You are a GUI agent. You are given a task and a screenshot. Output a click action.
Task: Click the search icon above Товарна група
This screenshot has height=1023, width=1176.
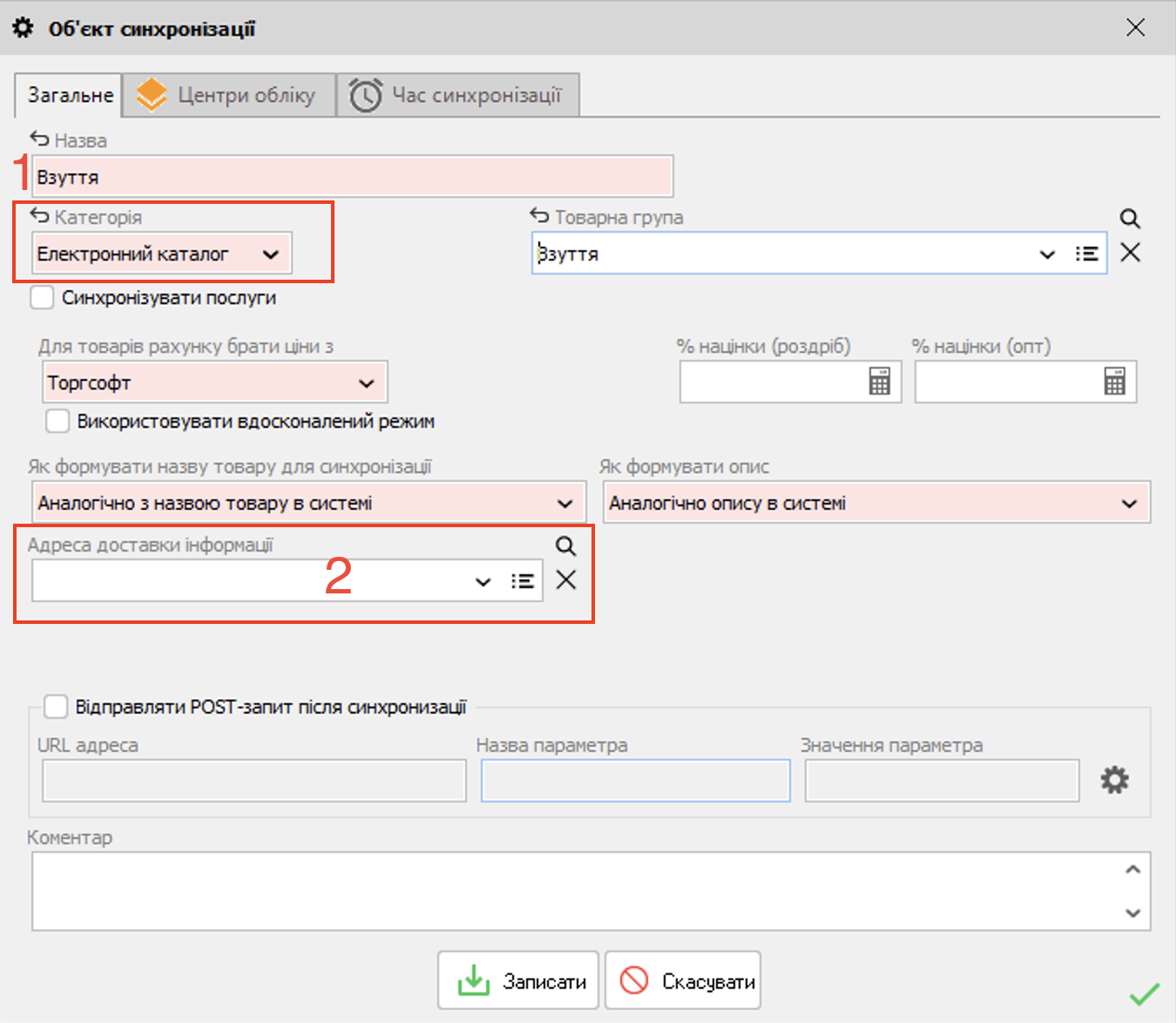tap(1129, 219)
